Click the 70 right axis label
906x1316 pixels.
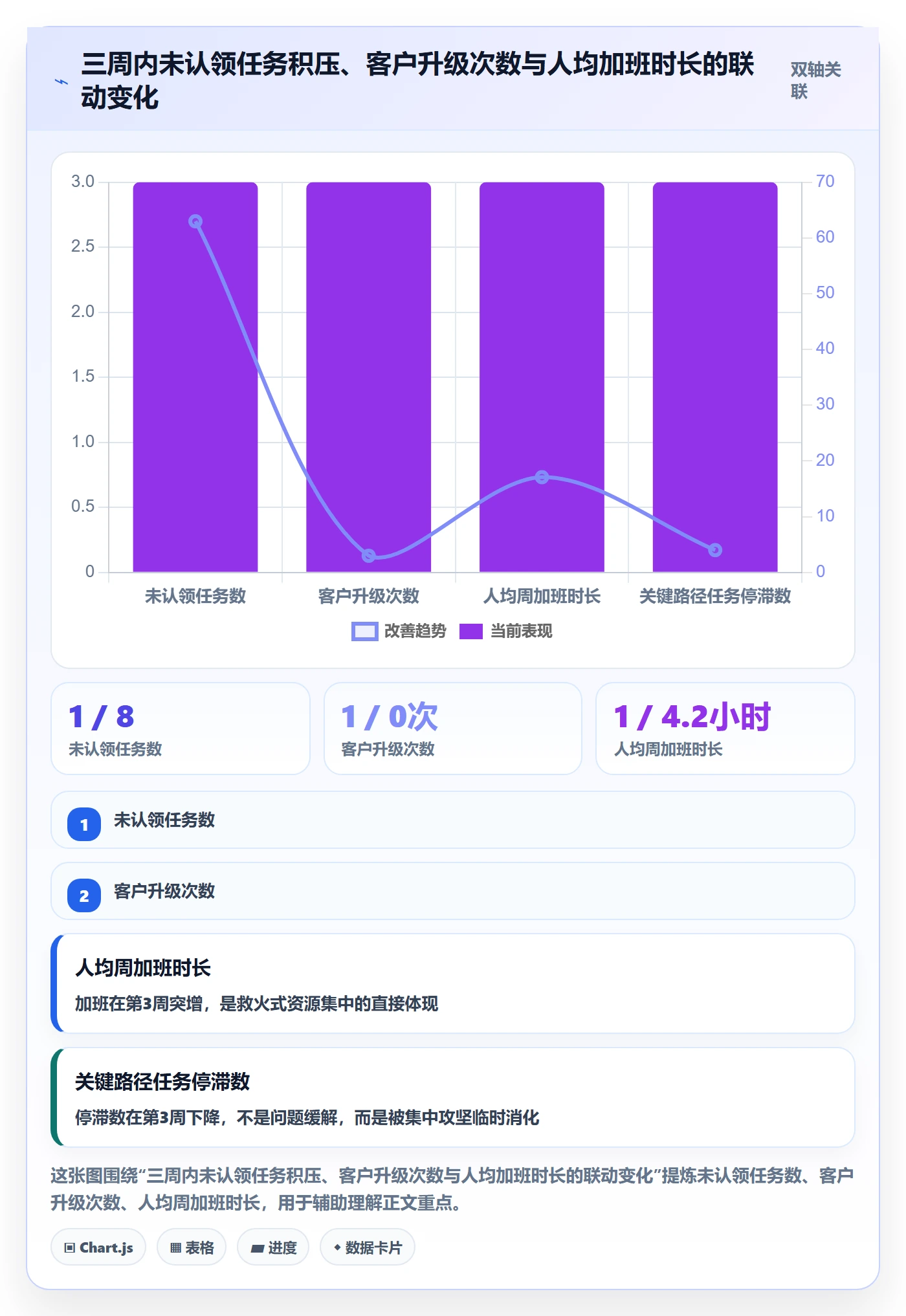pyautogui.click(x=825, y=181)
